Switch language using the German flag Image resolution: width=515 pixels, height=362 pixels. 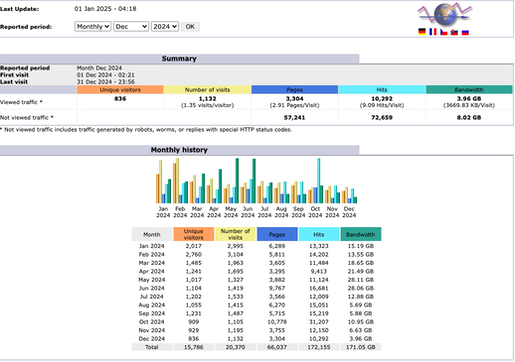[422, 32]
